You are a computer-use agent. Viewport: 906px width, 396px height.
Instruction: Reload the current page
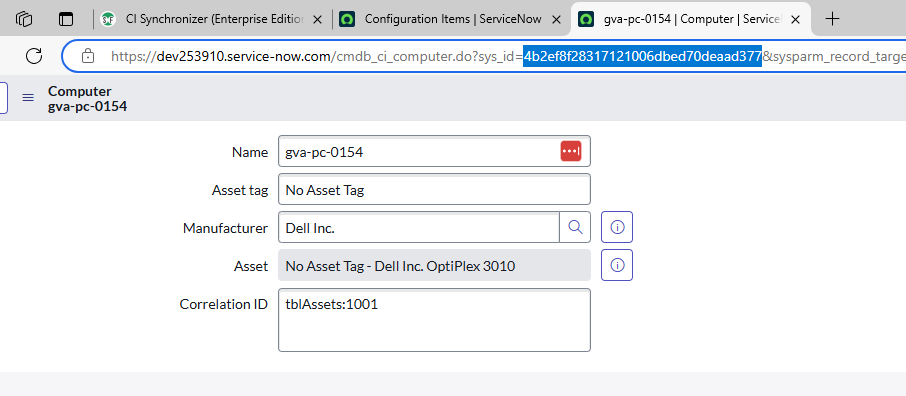[34, 56]
